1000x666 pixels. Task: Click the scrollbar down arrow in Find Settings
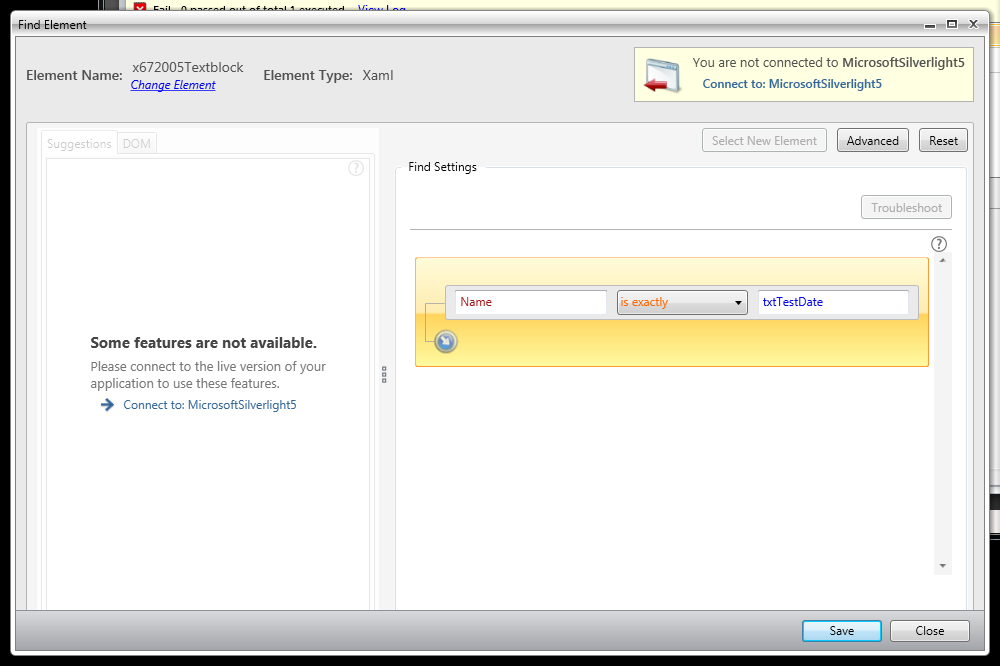[942, 566]
